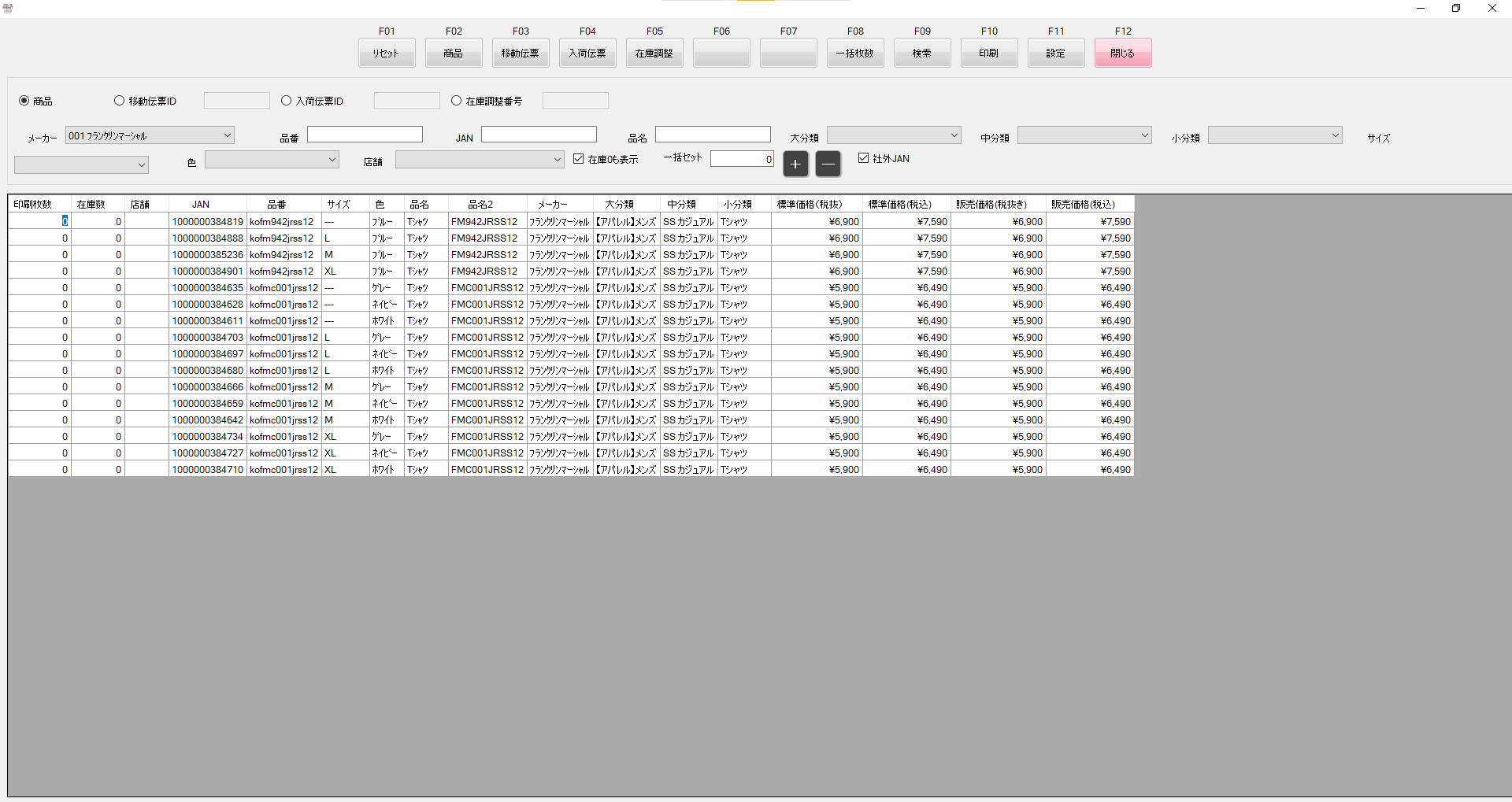This screenshot has height=802, width=1512.
Task: Uncheck the 社外JAN checkbox
Action: [x=864, y=158]
